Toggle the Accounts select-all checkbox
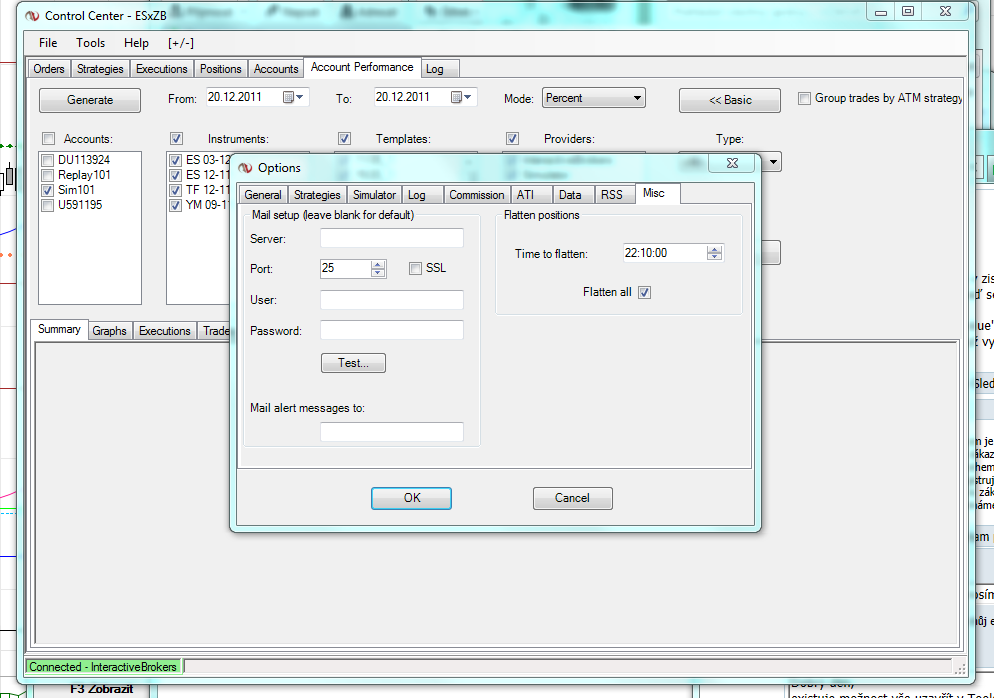The image size is (994, 698). [x=48, y=138]
